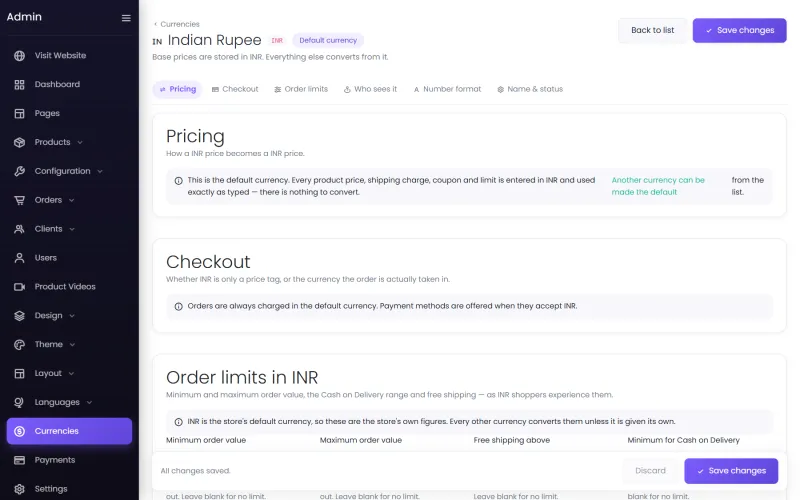Expand the Layout submenu chevron

(71, 373)
